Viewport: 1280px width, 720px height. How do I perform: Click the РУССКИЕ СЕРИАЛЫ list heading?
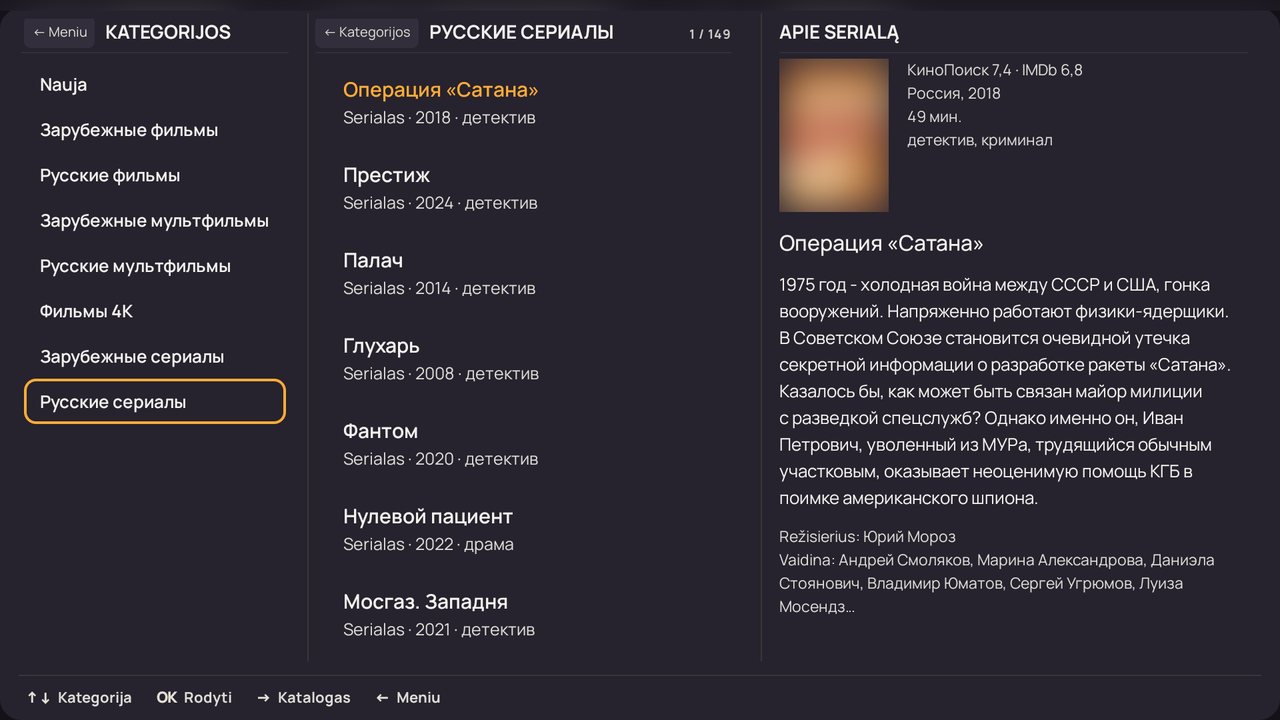521,32
